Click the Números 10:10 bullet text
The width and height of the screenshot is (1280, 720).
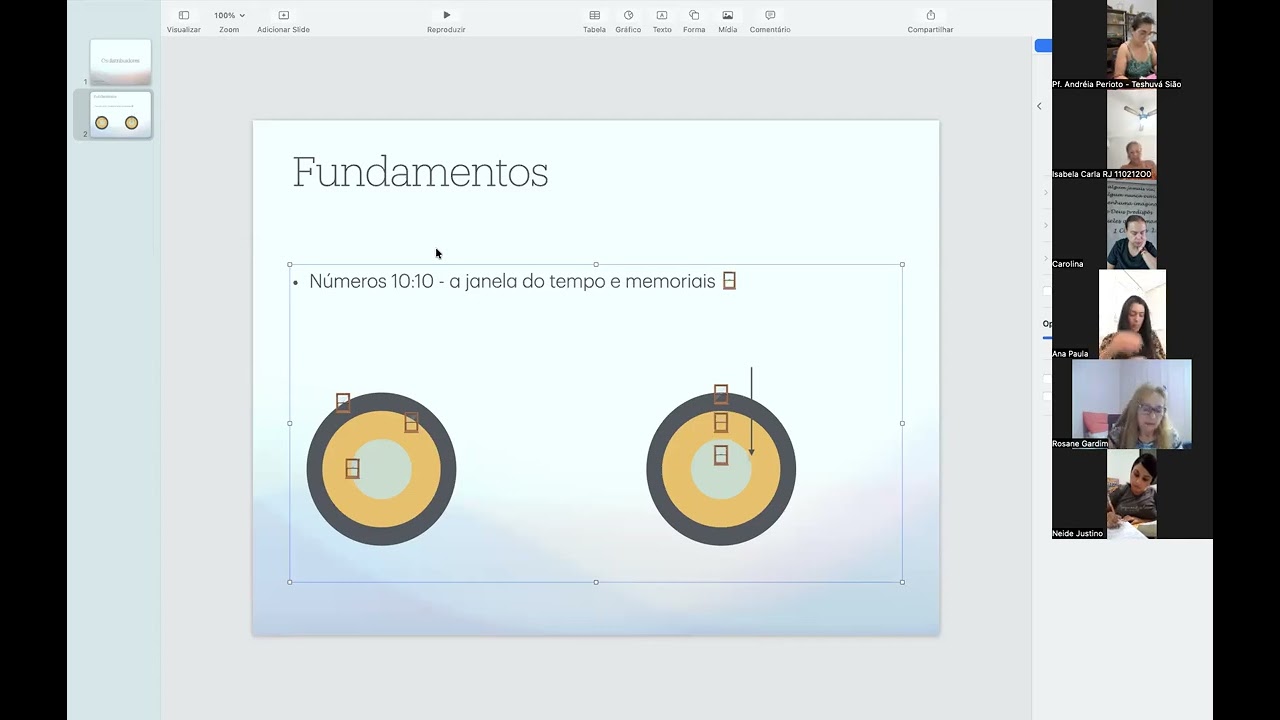pyautogui.click(x=512, y=281)
